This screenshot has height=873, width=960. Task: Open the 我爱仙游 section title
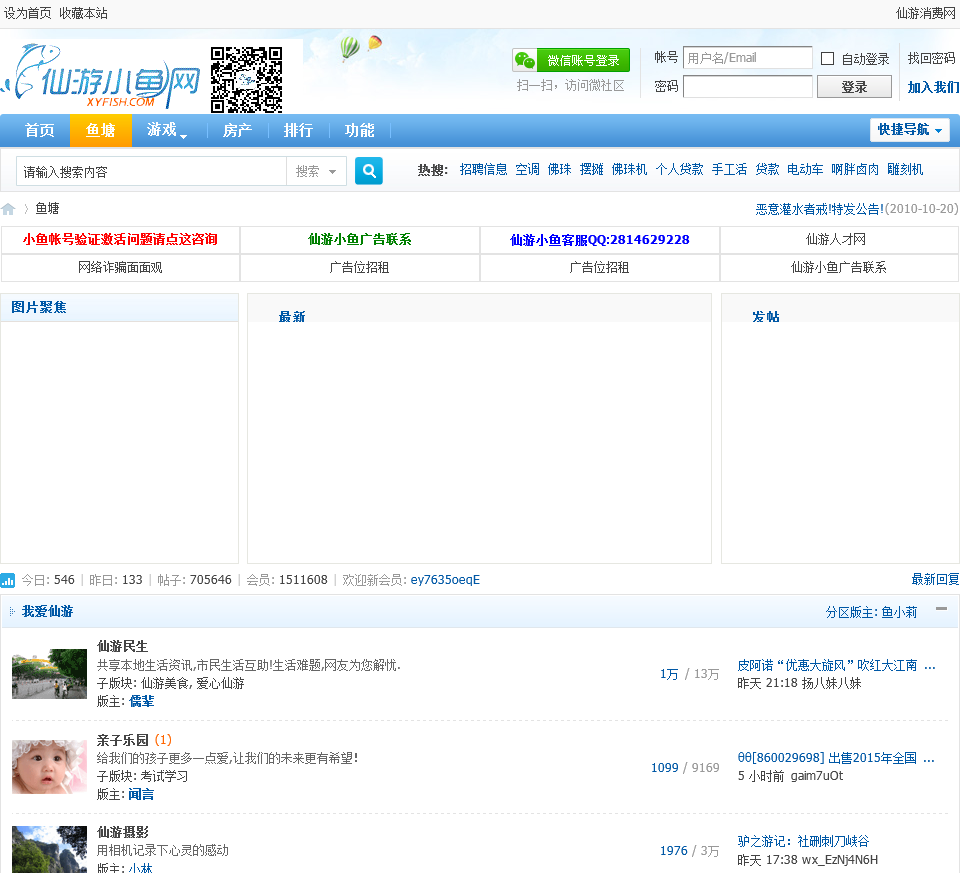[x=47, y=612]
